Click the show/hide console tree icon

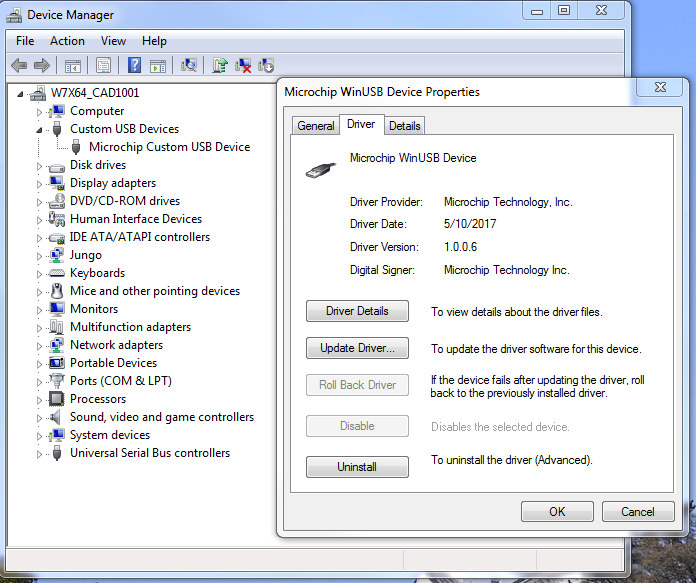(73, 66)
